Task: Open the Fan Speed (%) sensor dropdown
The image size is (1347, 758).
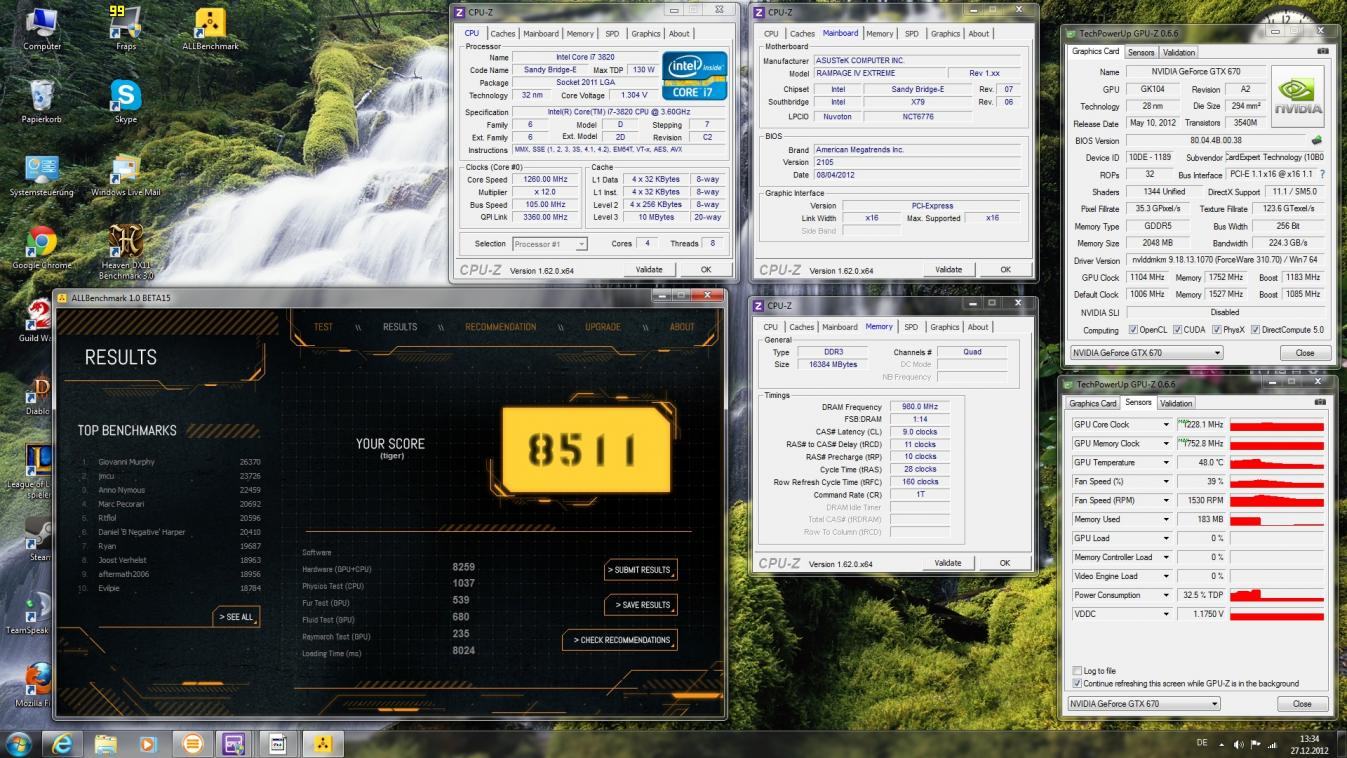Action: pyautogui.click(x=1165, y=481)
